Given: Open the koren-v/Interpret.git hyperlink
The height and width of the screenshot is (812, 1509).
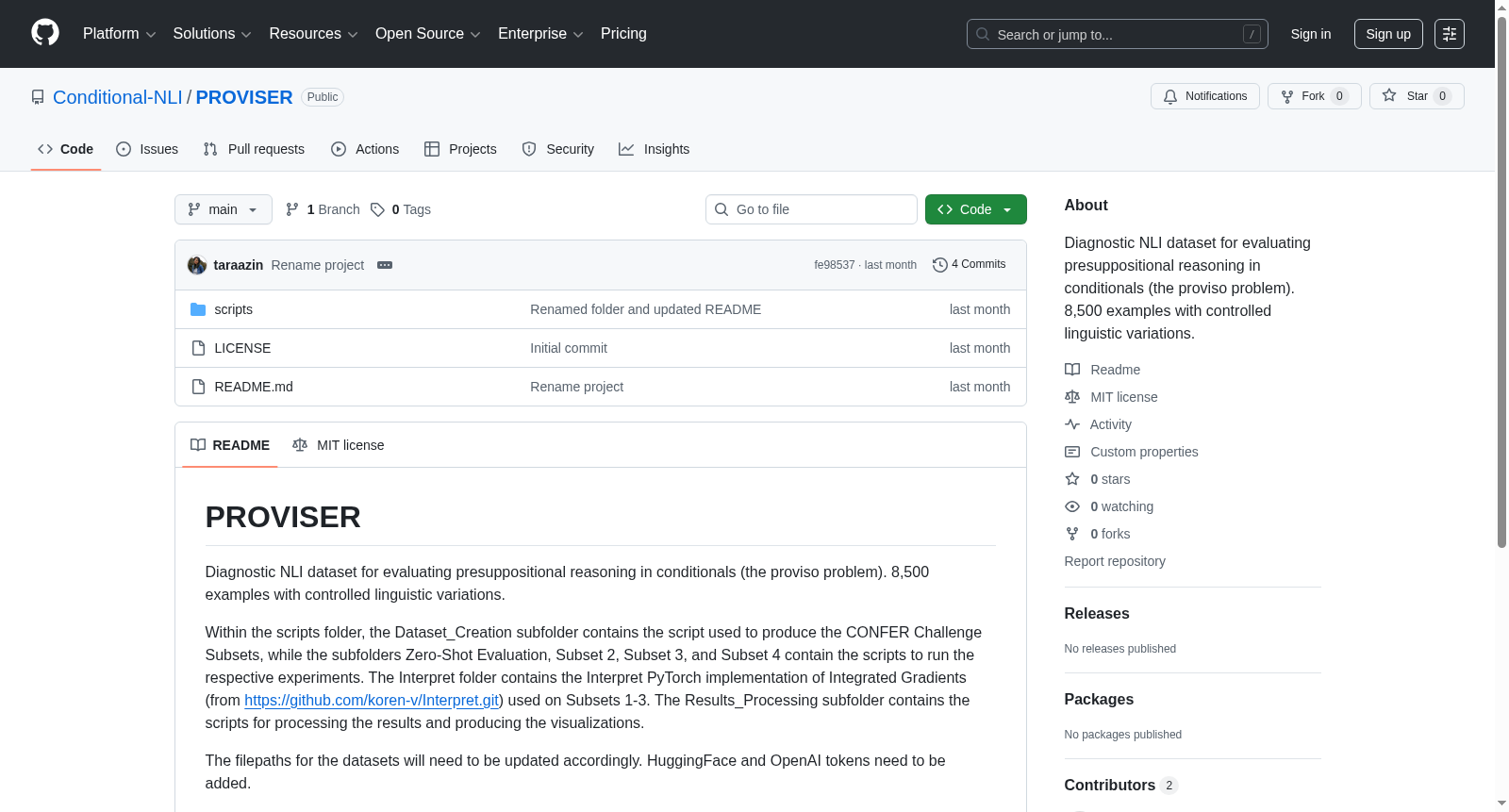Looking at the screenshot, I should (372, 700).
